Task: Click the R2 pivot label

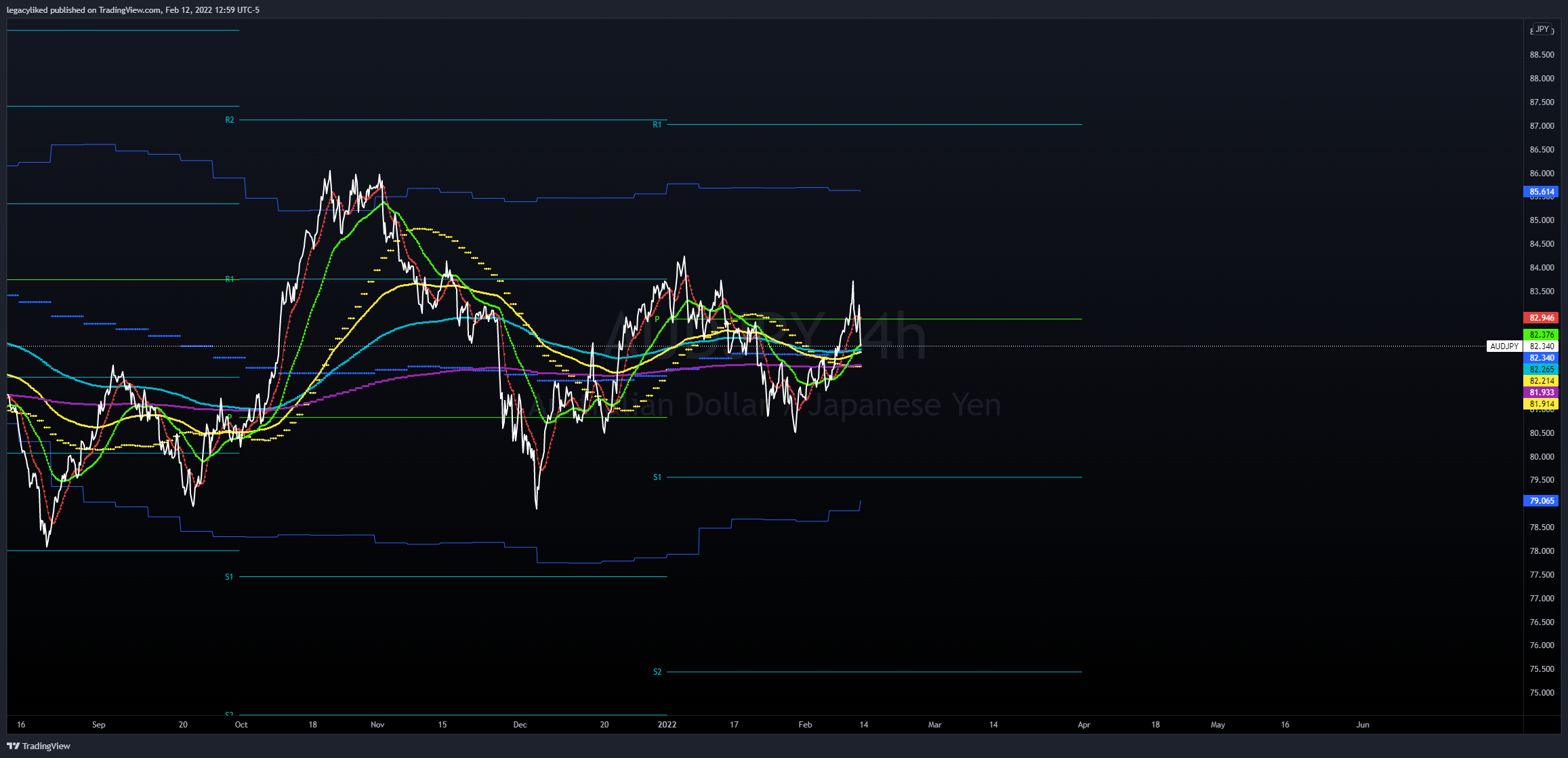Action: pos(230,120)
